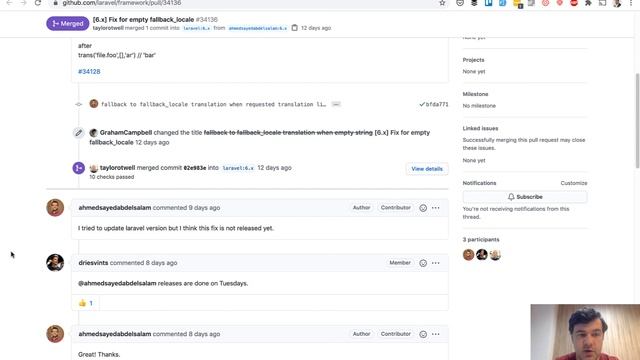This screenshot has width=640, height=360.
Task: Click @ahmedsayedabdelsalam mention in driesvints comment
Action: point(117,283)
